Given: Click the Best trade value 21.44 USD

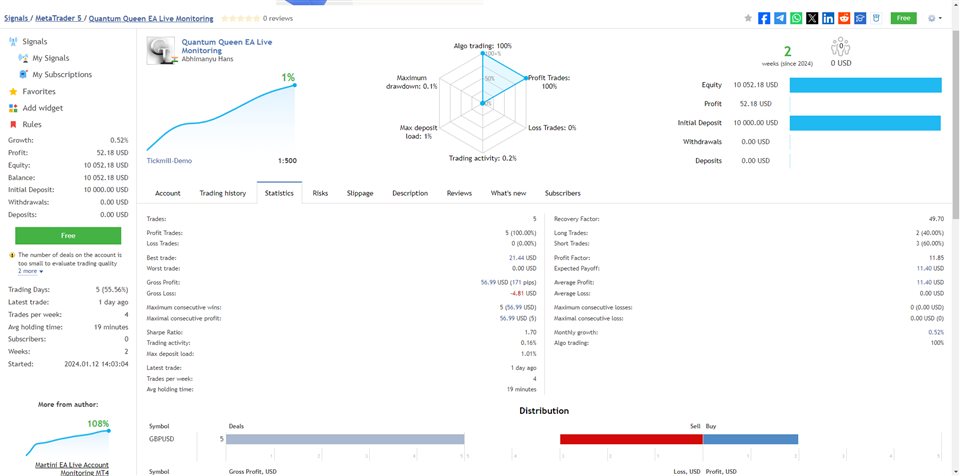Looking at the screenshot, I should [x=522, y=258].
